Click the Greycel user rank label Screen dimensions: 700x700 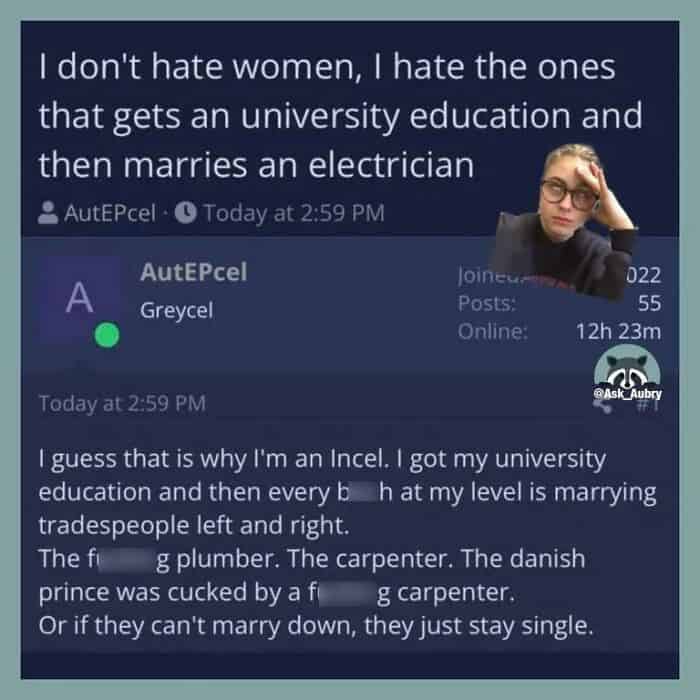tap(176, 311)
